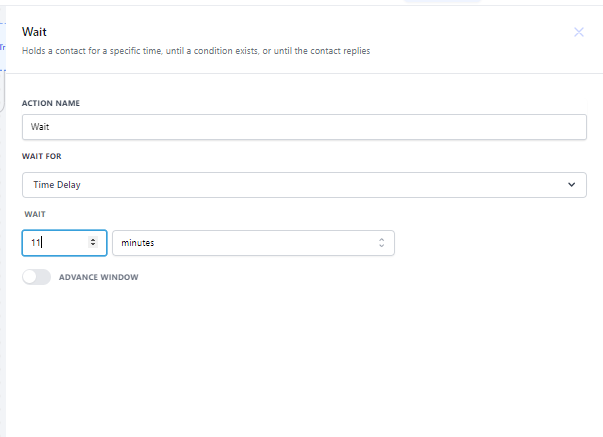Viewport: 603px width, 437px height.
Task: Click the ADVANCE WINDOW label text
Action: [x=99, y=277]
